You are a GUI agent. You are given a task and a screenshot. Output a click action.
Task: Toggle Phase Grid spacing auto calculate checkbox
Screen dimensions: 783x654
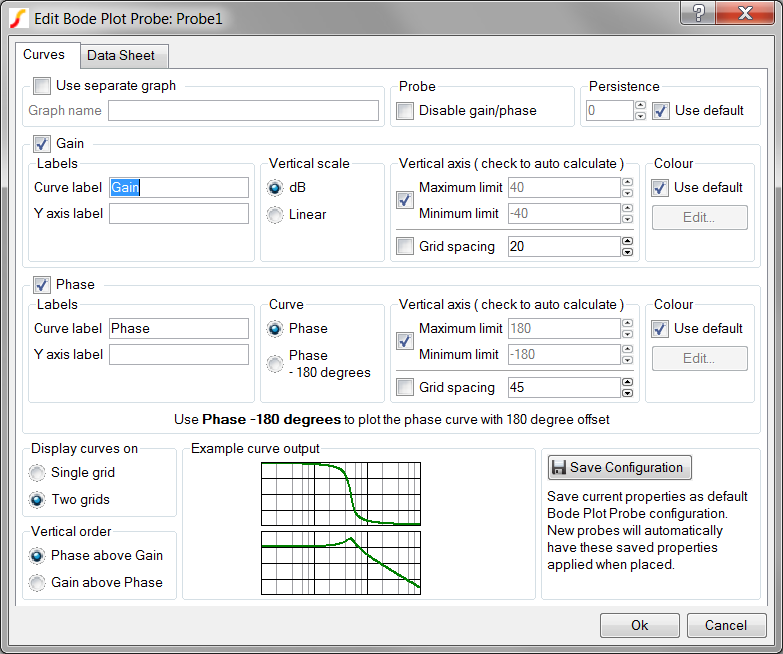[x=405, y=387]
